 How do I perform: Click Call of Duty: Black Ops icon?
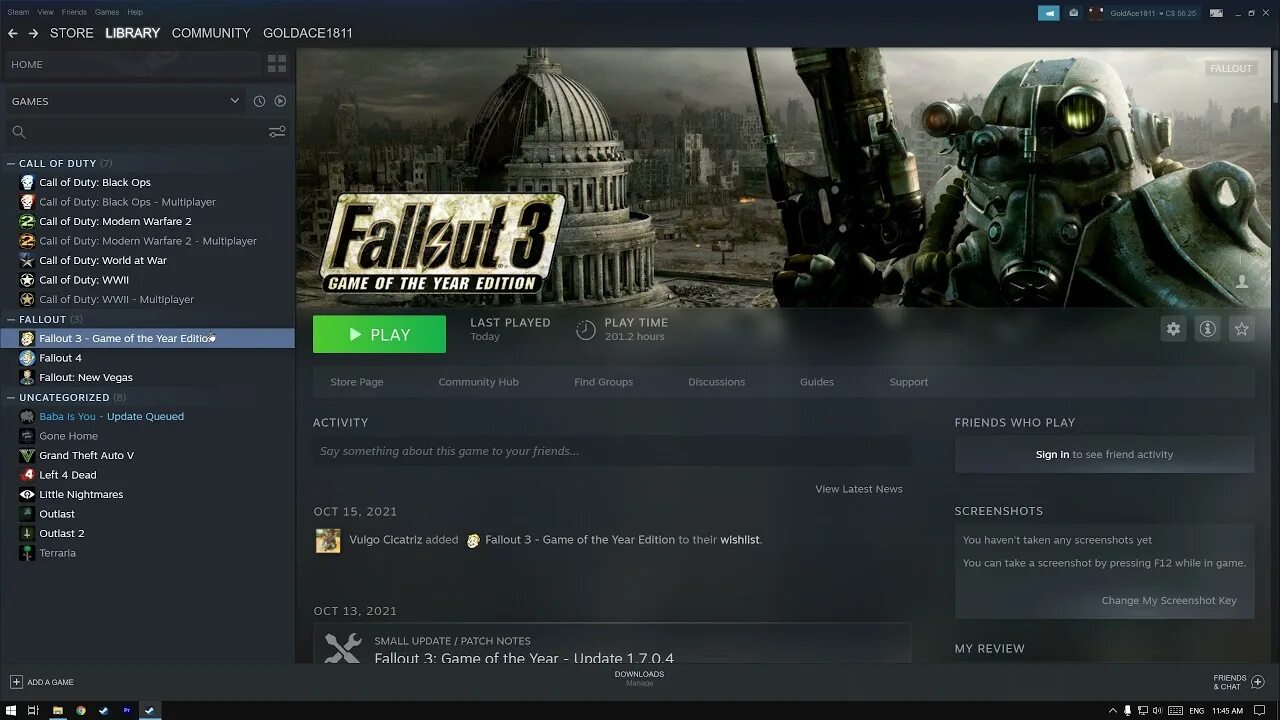(x=27, y=182)
